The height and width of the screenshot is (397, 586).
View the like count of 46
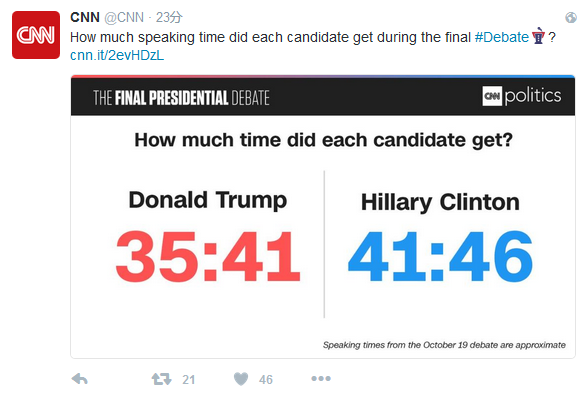tap(266, 380)
